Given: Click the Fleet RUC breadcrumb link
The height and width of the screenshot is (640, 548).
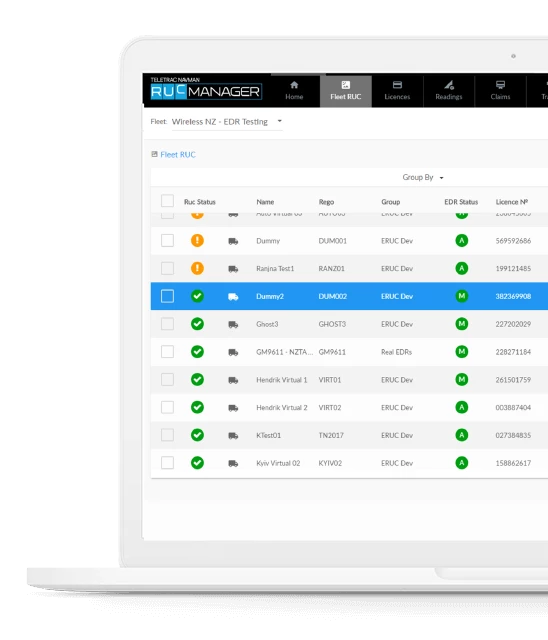Looking at the screenshot, I should 178,155.
